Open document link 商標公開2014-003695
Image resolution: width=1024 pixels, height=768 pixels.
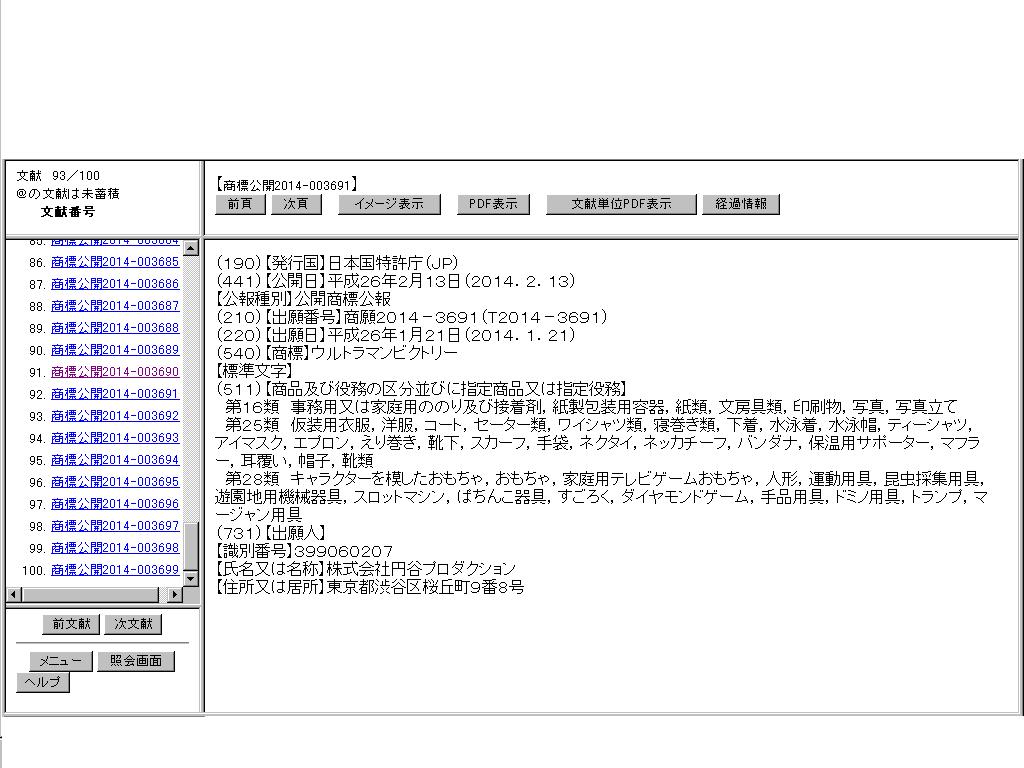(x=115, y=482)
